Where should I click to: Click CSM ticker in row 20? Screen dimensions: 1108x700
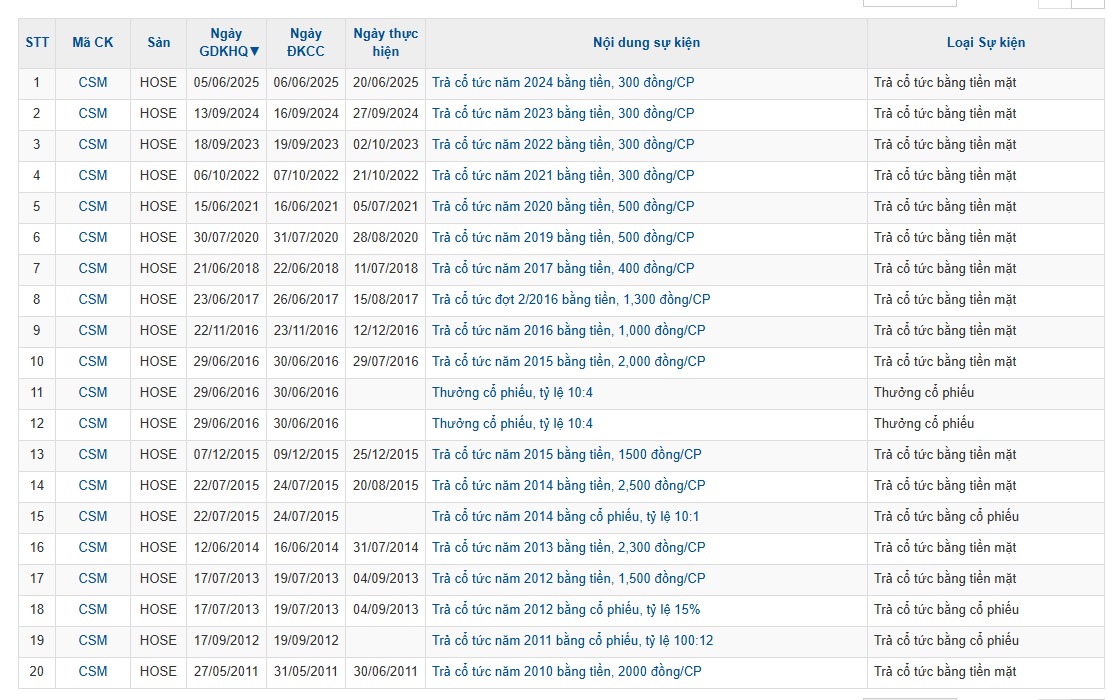coord(93,672)
